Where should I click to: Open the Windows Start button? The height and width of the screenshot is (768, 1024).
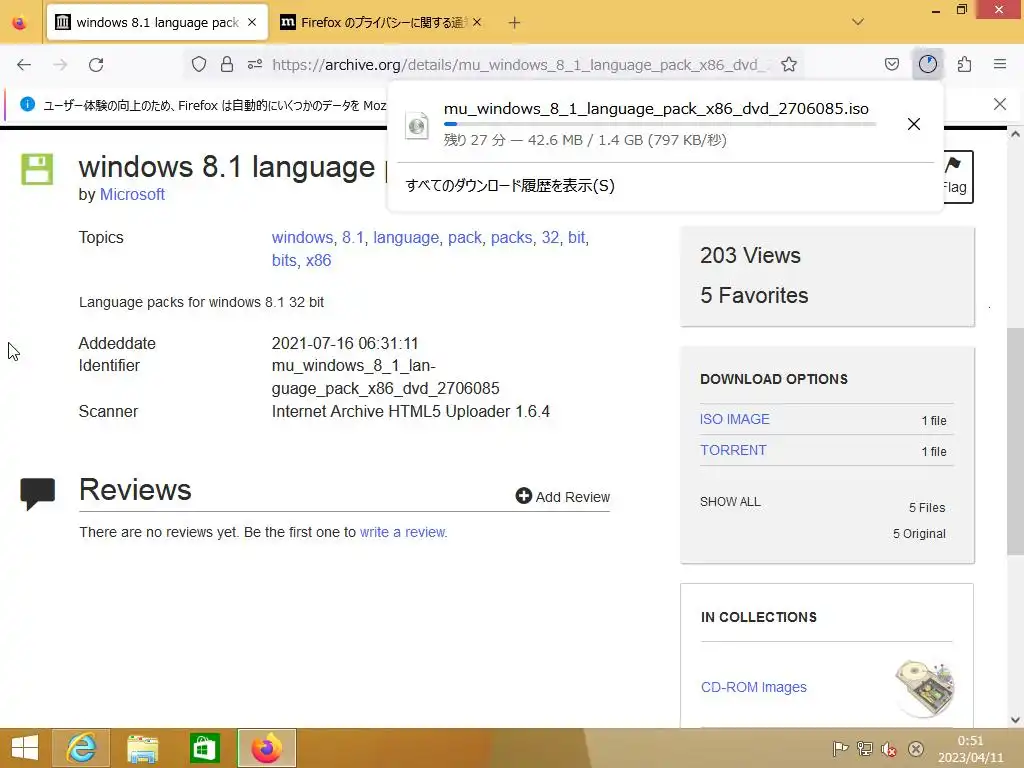pyautogui.click(x=24, y=748)
